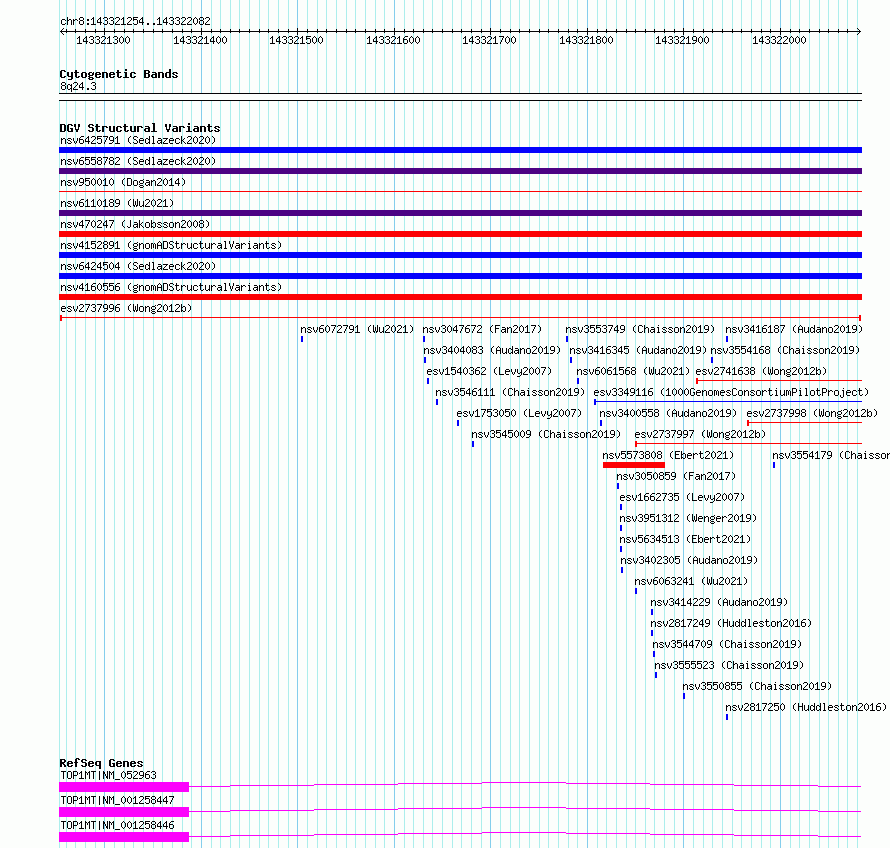
Task: Click the nsv3550855 (Chaisson2019) label
Action: [x=757, y=686]
